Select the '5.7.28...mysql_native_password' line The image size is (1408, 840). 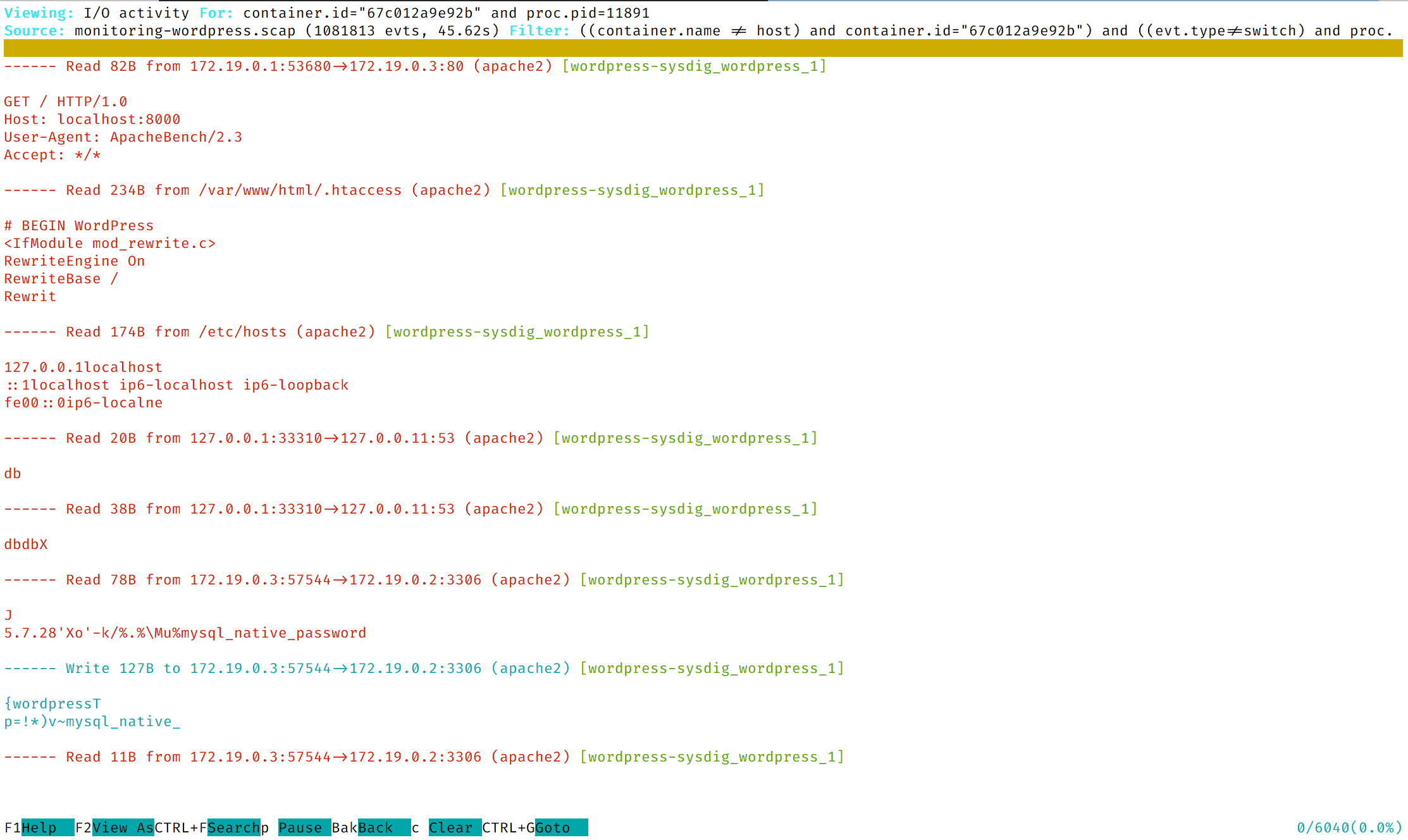pos(185,633)
